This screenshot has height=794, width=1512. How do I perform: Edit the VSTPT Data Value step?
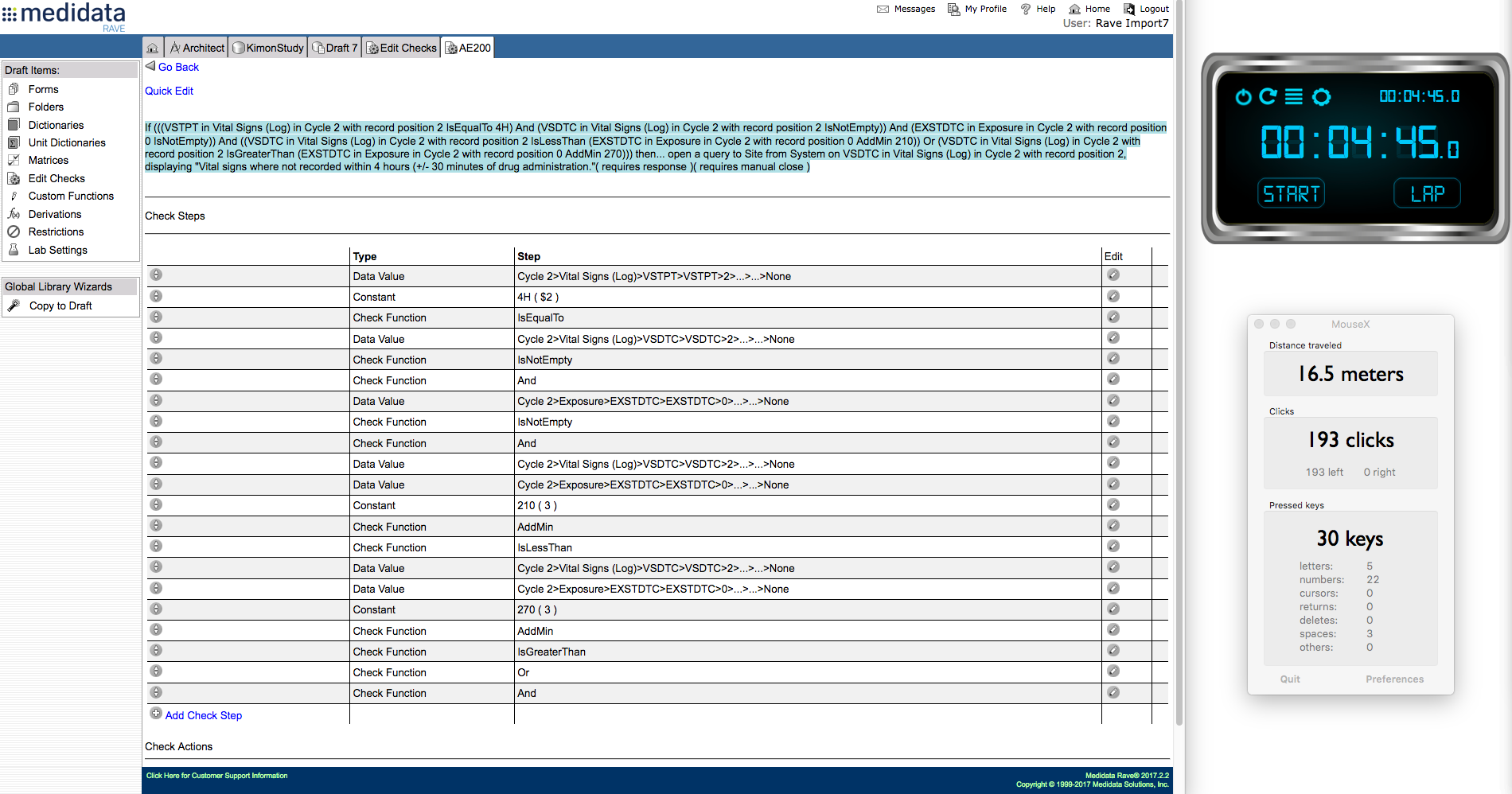tap(1113, 274)
